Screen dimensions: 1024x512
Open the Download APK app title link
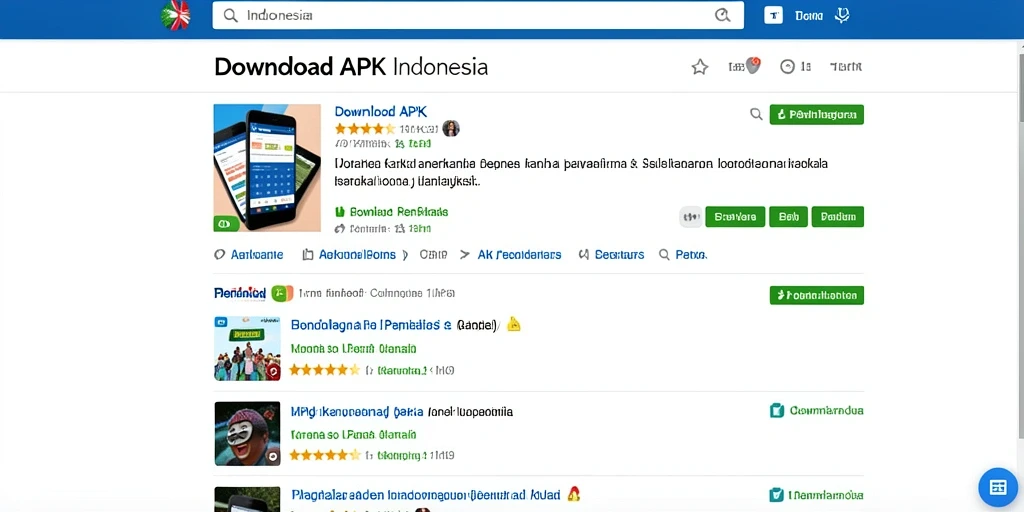(x=381, y=112)
